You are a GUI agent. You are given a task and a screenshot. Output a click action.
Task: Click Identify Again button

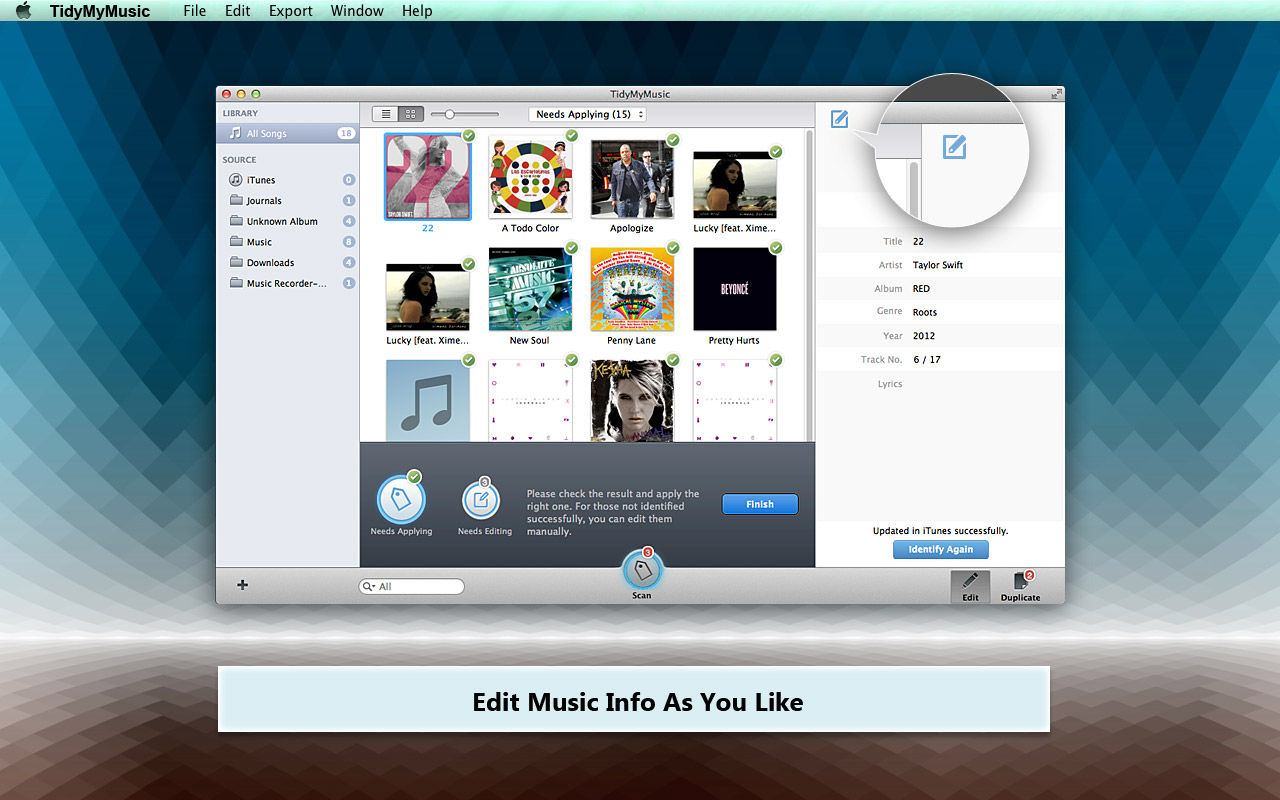coord(940,550)
